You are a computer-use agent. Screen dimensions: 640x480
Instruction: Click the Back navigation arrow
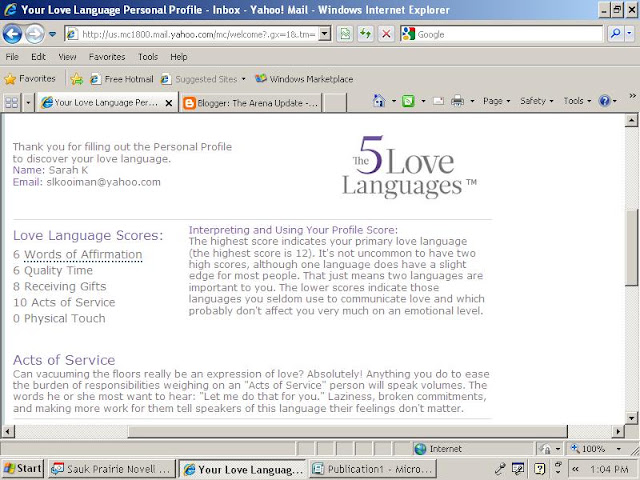coord(12,34)
